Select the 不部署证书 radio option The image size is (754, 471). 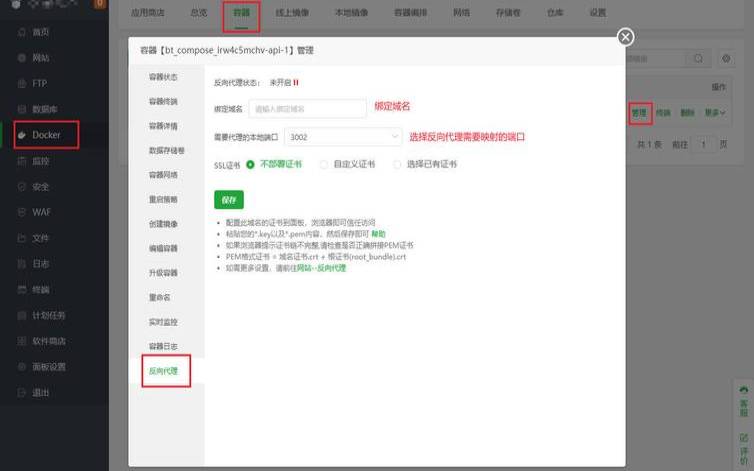(250, 164)
